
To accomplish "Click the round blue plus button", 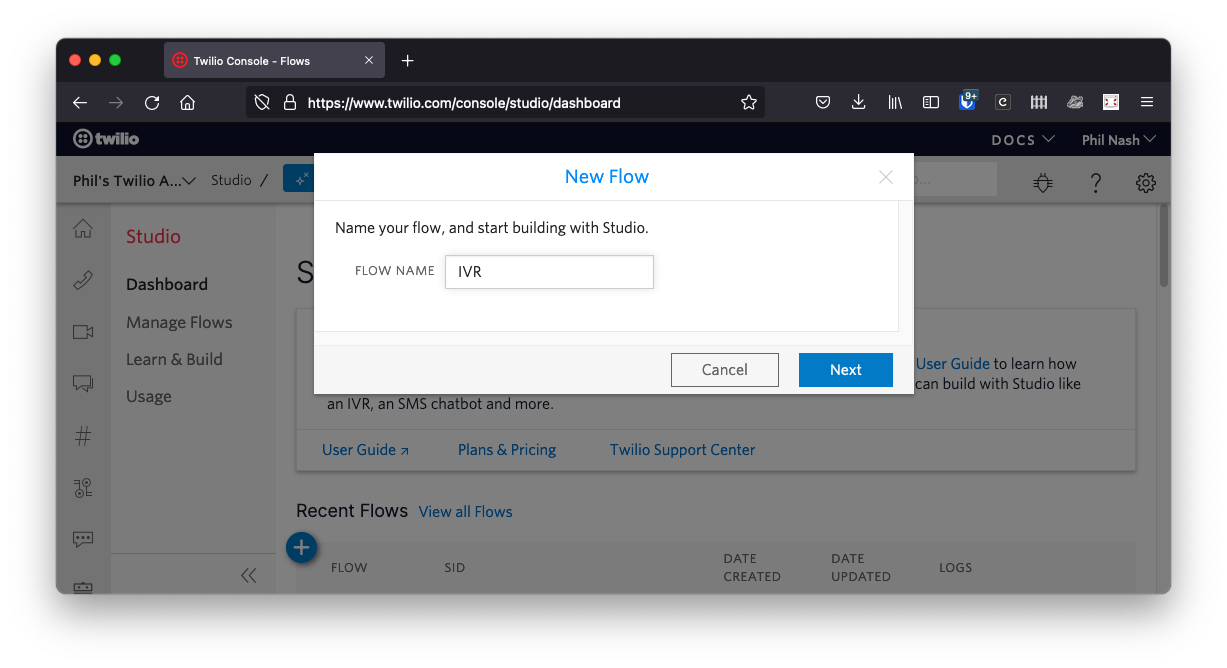I will pyautogui.click(x=302, y=547).
